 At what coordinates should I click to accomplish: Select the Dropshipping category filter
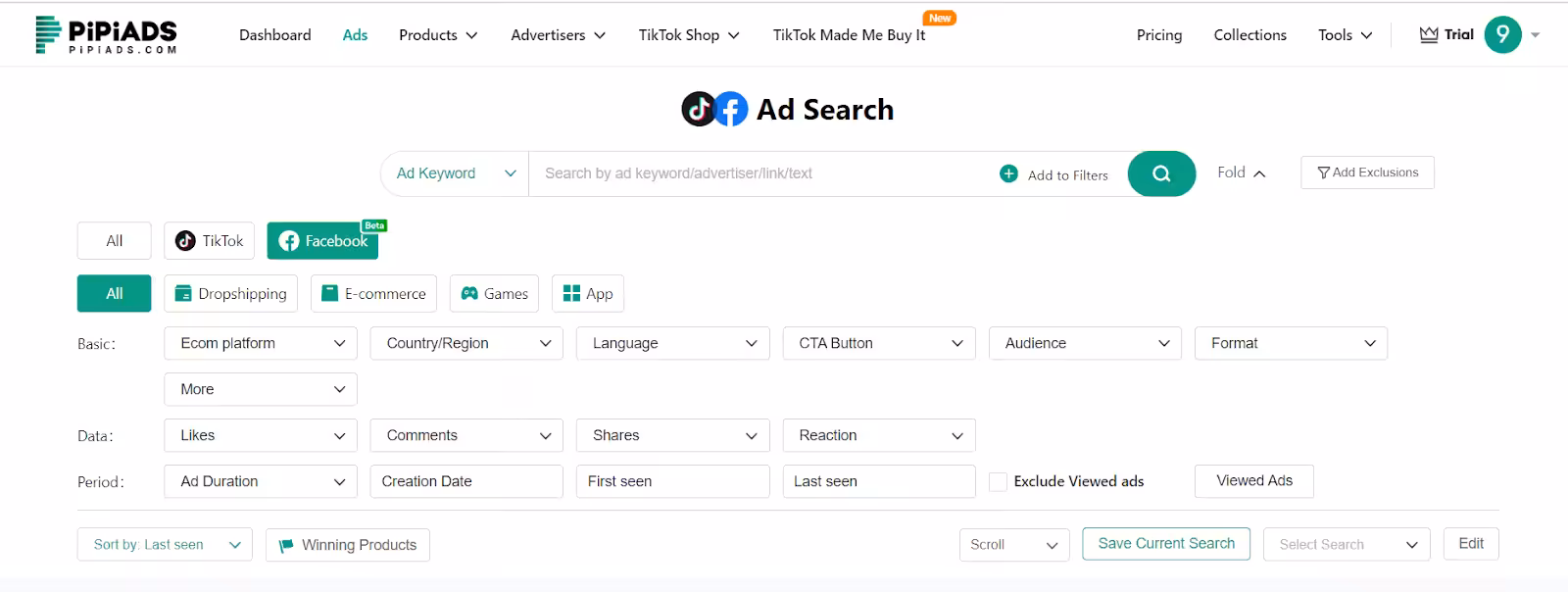231,293
